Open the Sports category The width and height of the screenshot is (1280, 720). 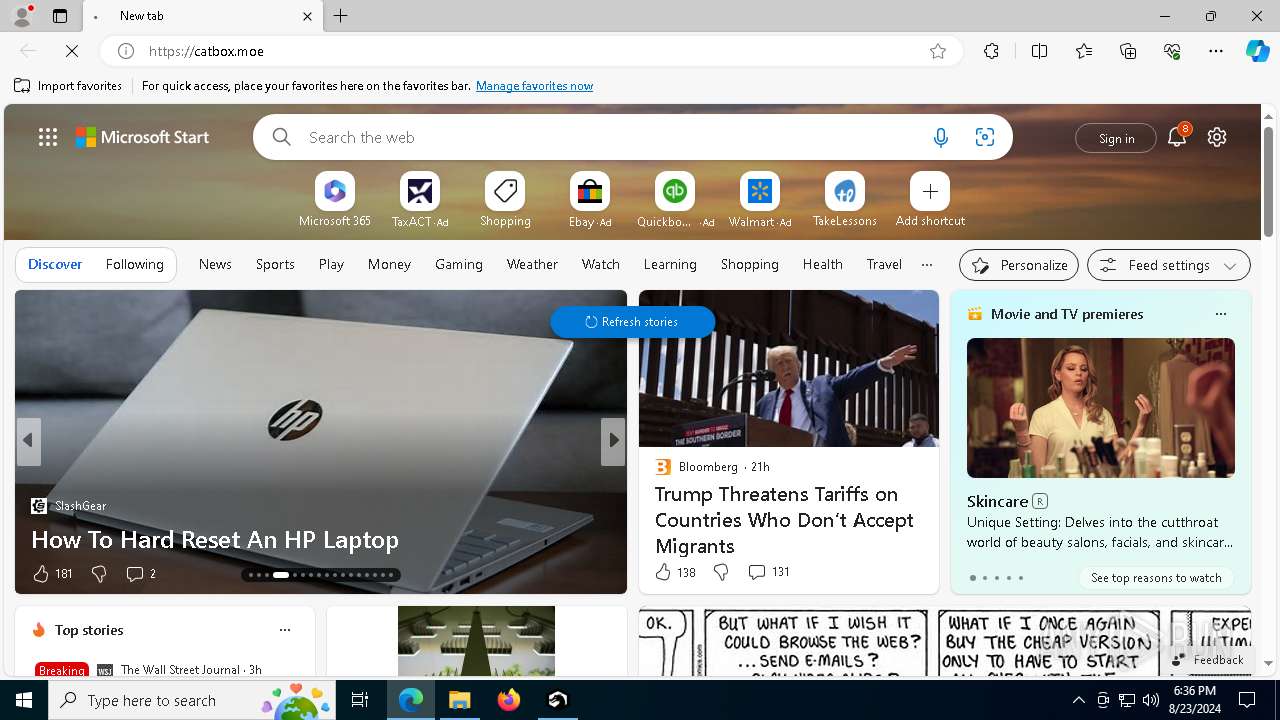tap(275, 264)
